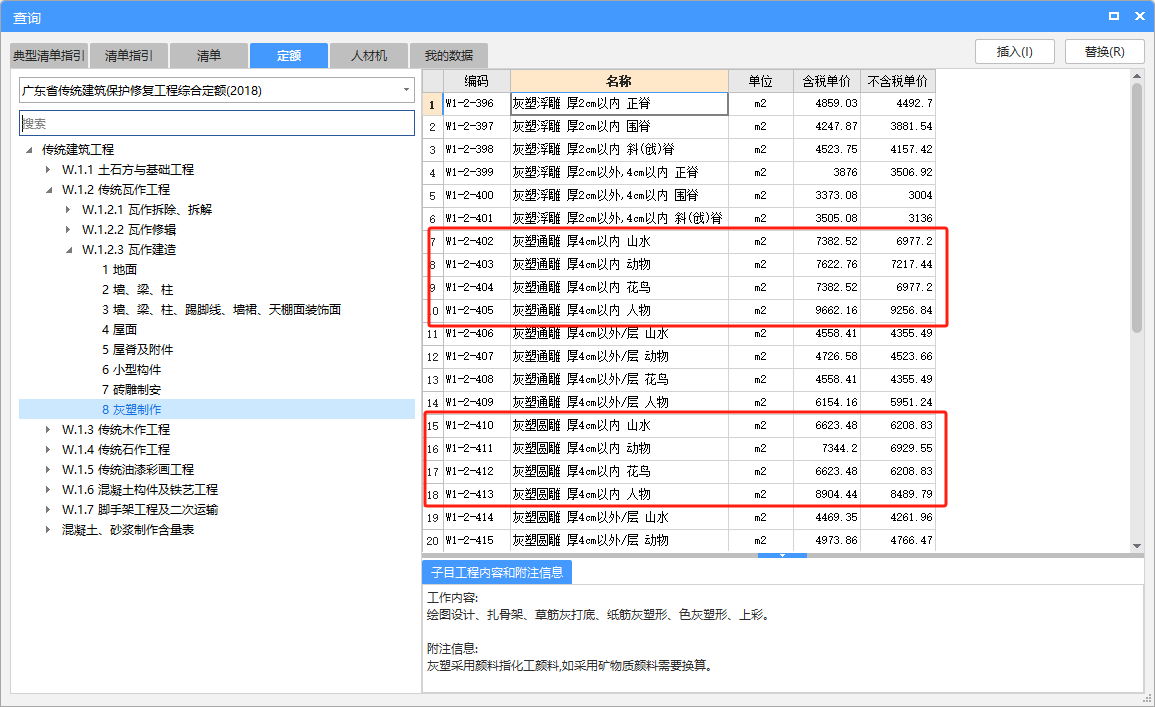Select code cell W1-2-396
Screen dimensions: 1155x707
[477, 104]
